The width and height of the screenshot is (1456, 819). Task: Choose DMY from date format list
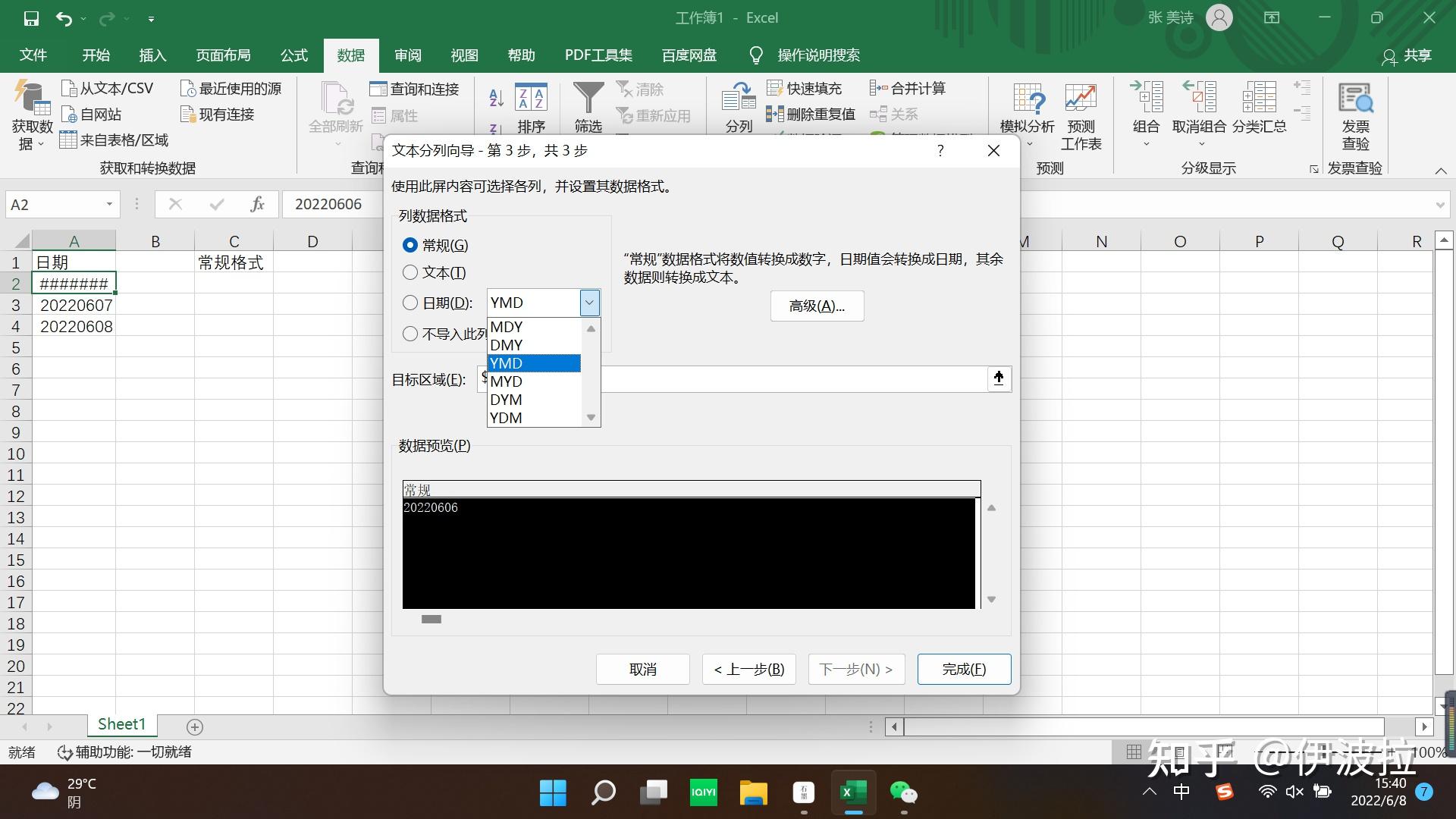point(535,345)
